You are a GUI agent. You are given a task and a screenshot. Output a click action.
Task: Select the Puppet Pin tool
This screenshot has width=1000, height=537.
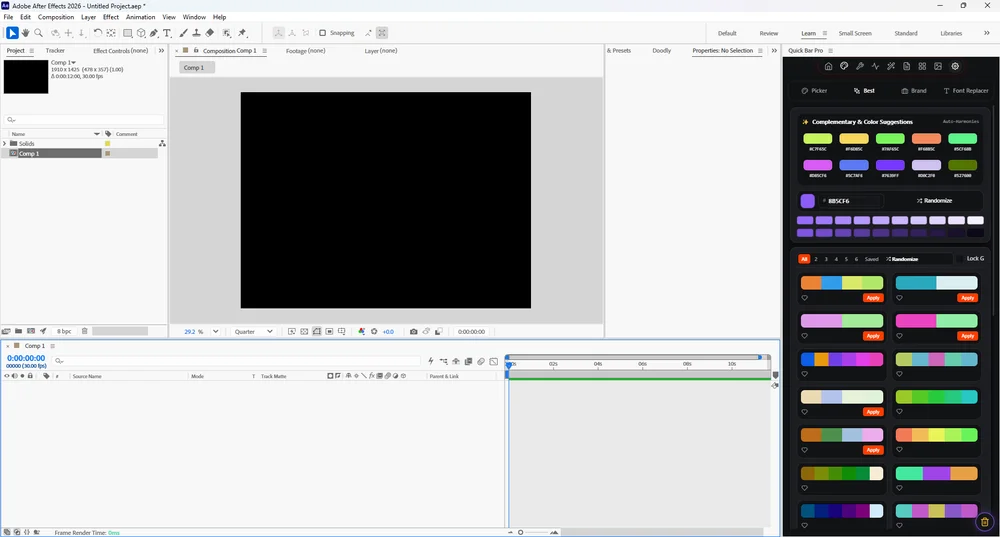click(x=242, y=33)
